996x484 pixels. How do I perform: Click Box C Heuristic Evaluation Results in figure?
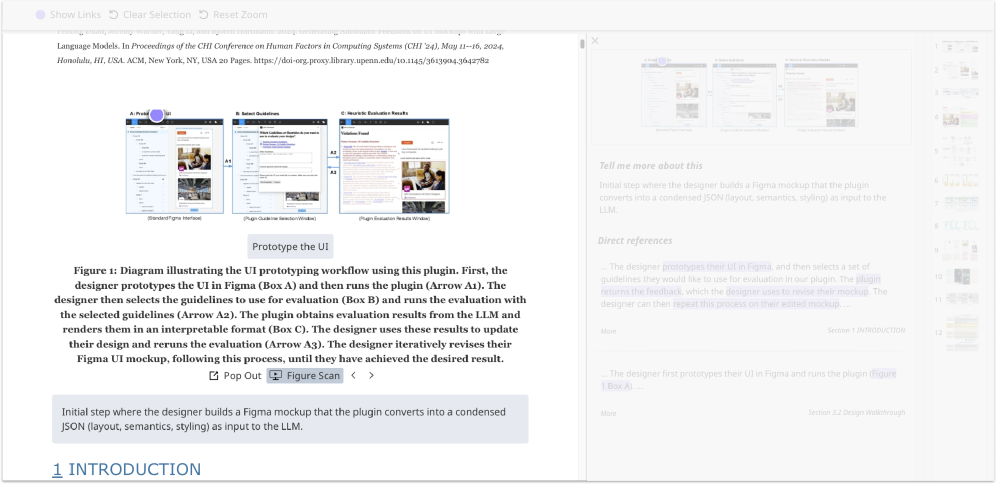coord(394,165)
